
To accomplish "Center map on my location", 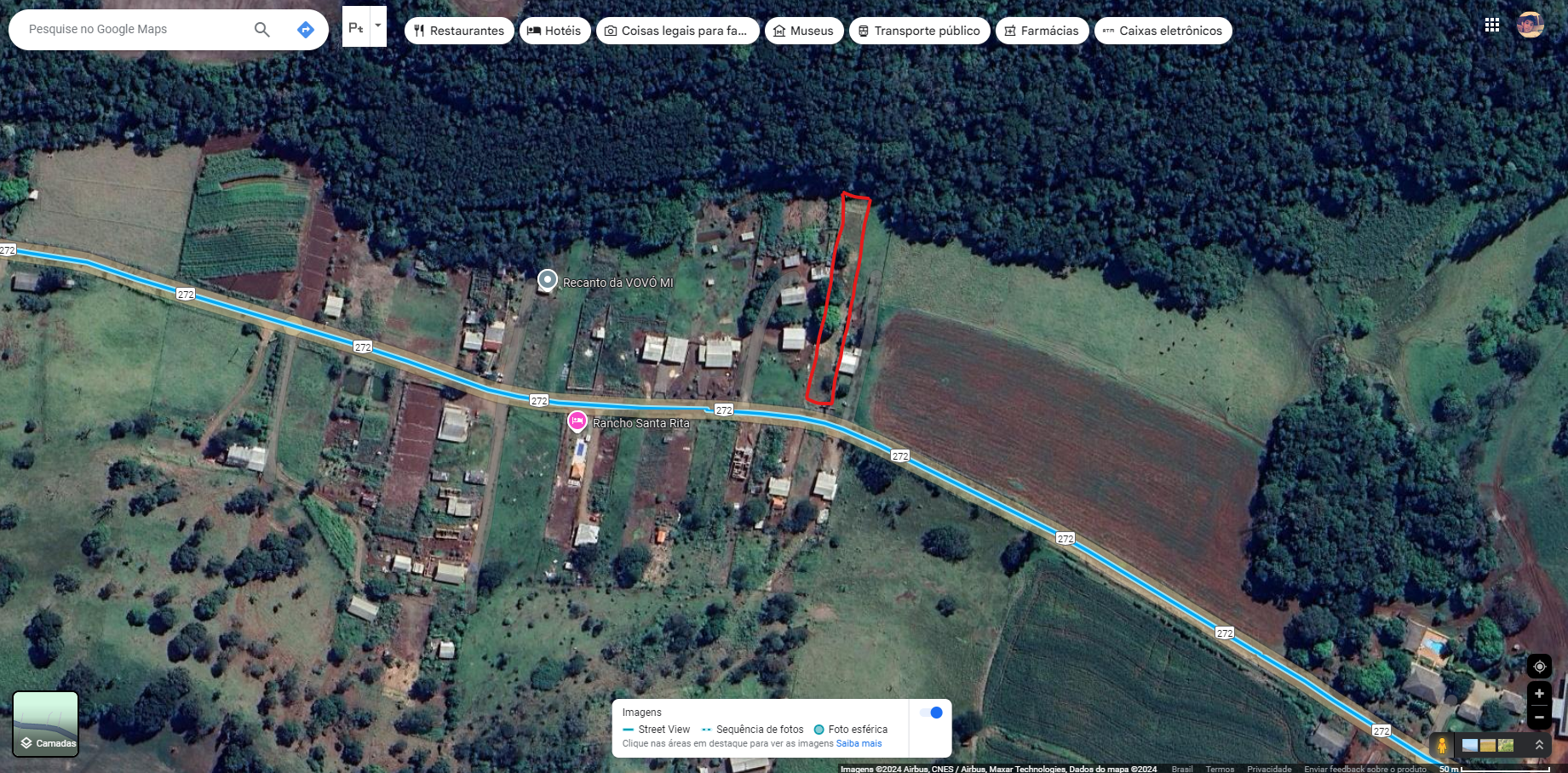I will (1539, 667).
